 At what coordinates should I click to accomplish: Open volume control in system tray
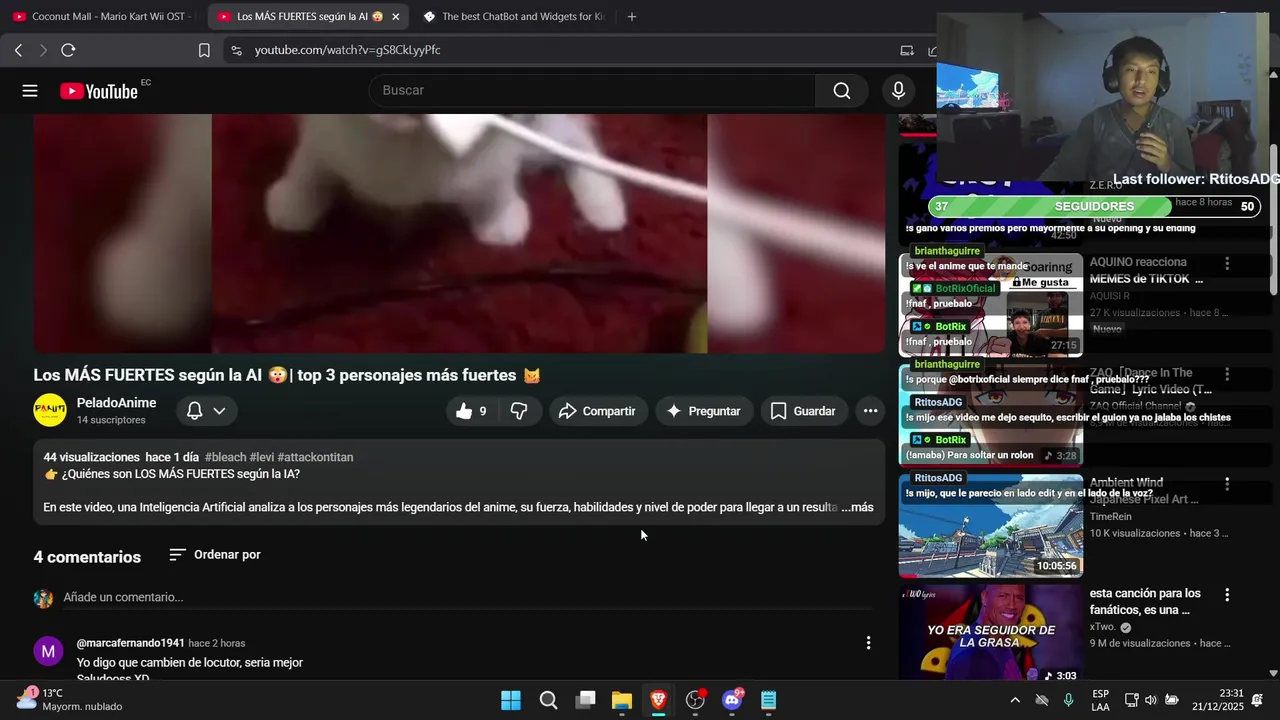(1151, 700)
